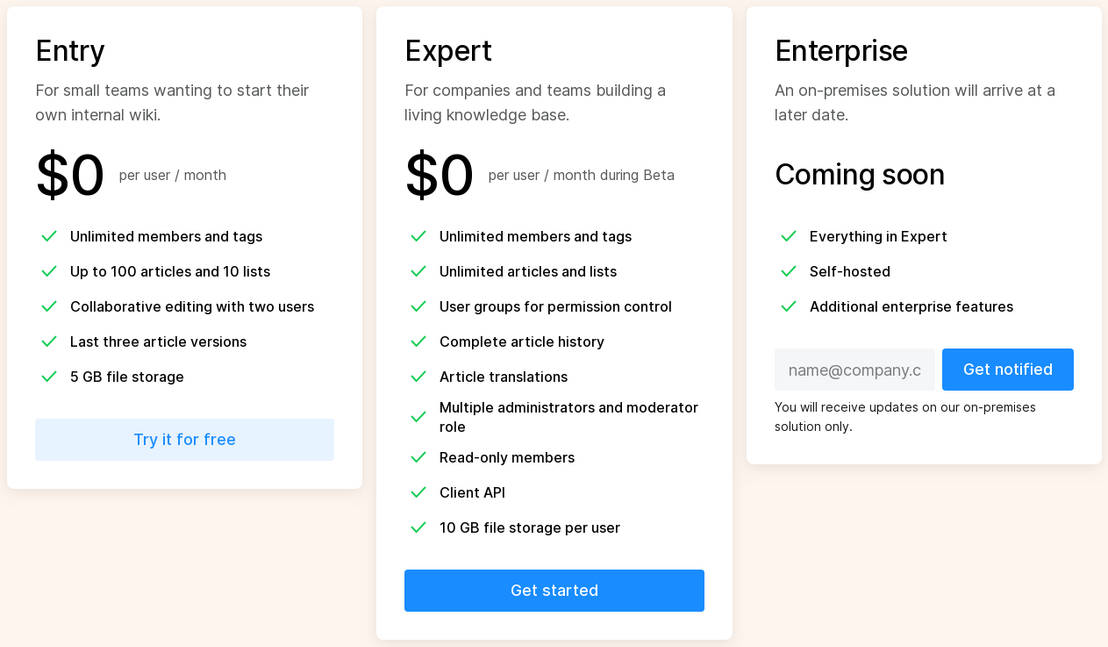The height and width of the screenshot is (647, 1108).
Task: Click the Entry plan heading
Action: tap(70, 51)
